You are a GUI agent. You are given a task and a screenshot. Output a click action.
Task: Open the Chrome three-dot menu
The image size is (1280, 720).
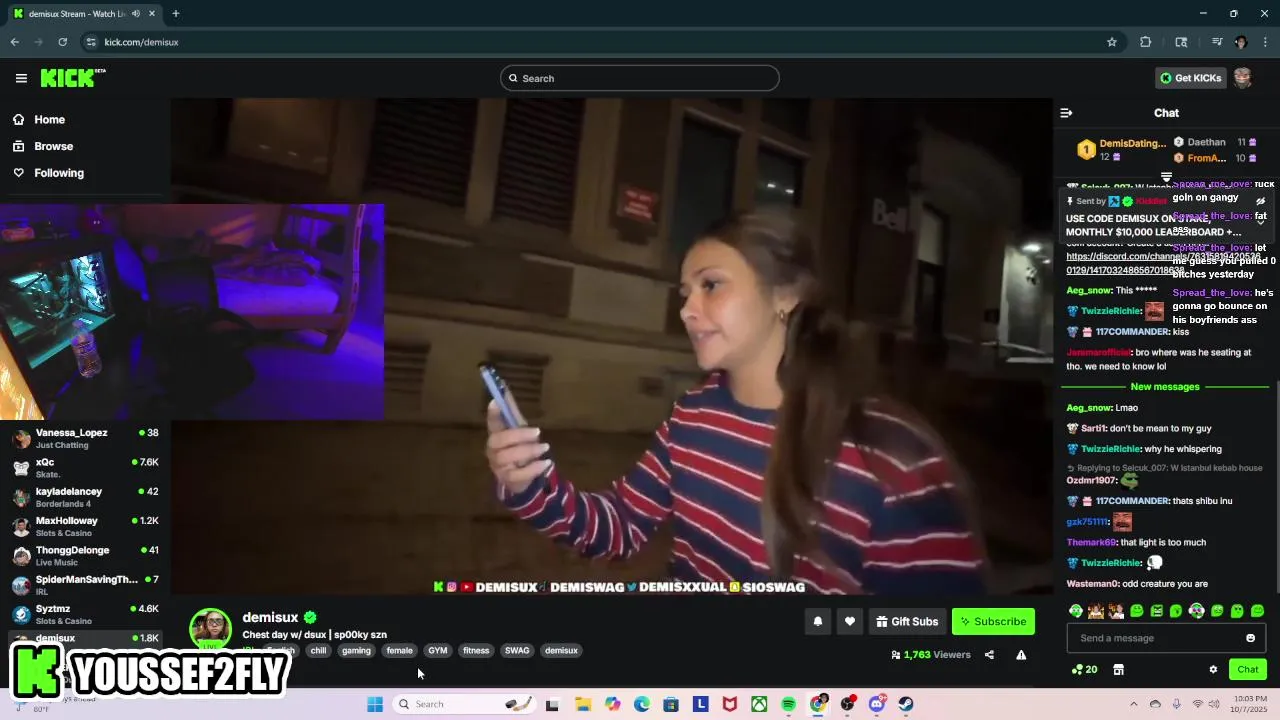click(x=1266, y=42)
